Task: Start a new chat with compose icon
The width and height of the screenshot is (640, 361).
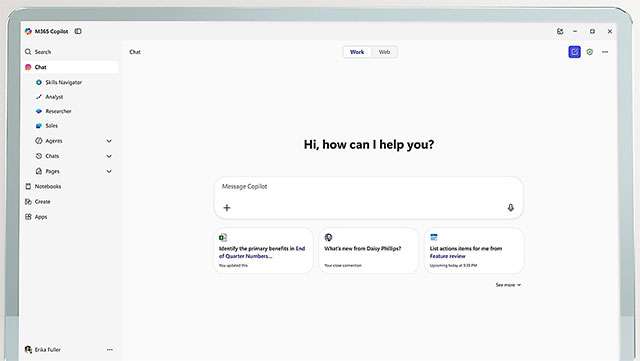Action: (574, 52)
